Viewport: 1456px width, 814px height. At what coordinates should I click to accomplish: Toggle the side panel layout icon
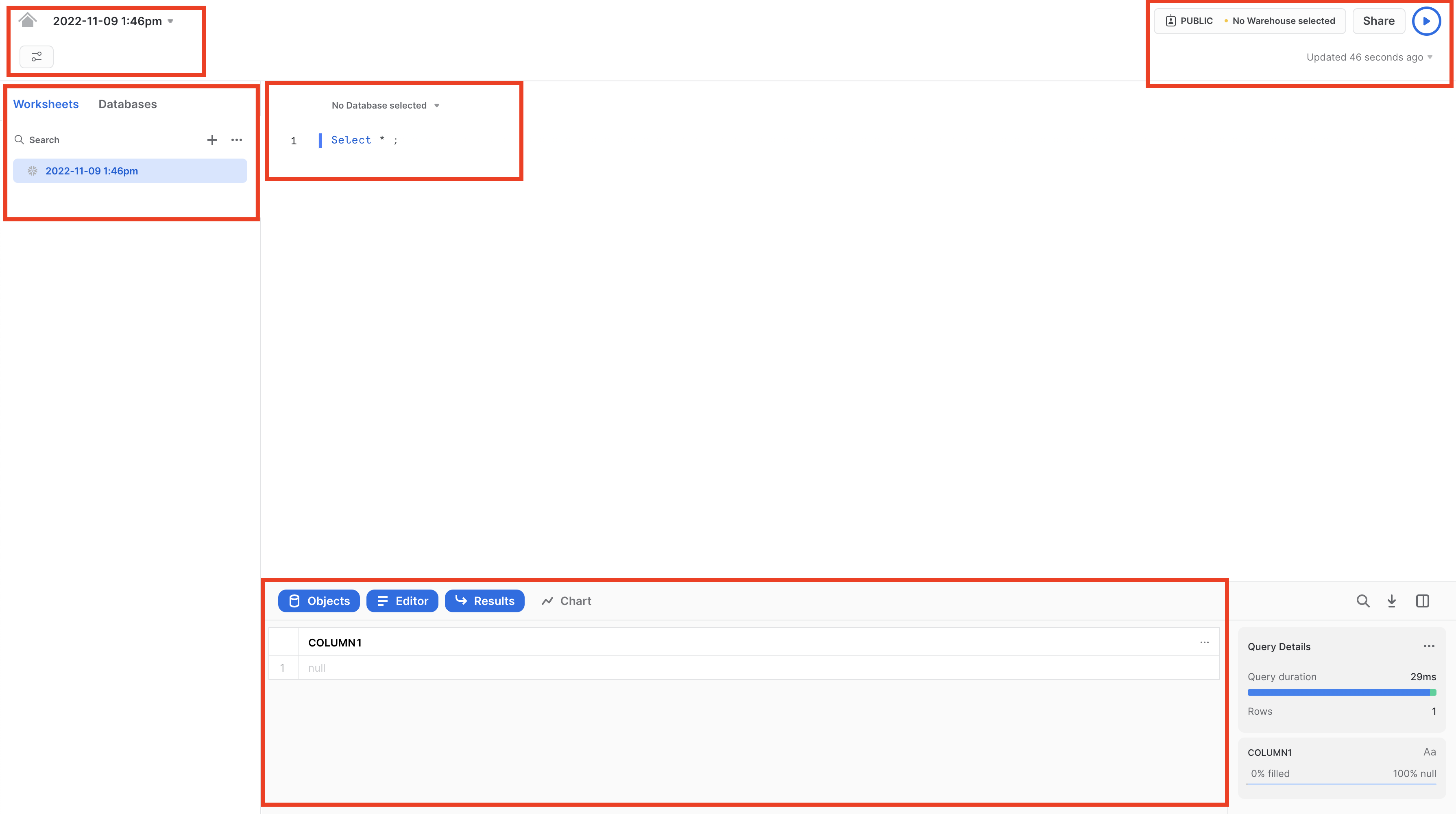pyautogui.click(x=1422, y=601)
